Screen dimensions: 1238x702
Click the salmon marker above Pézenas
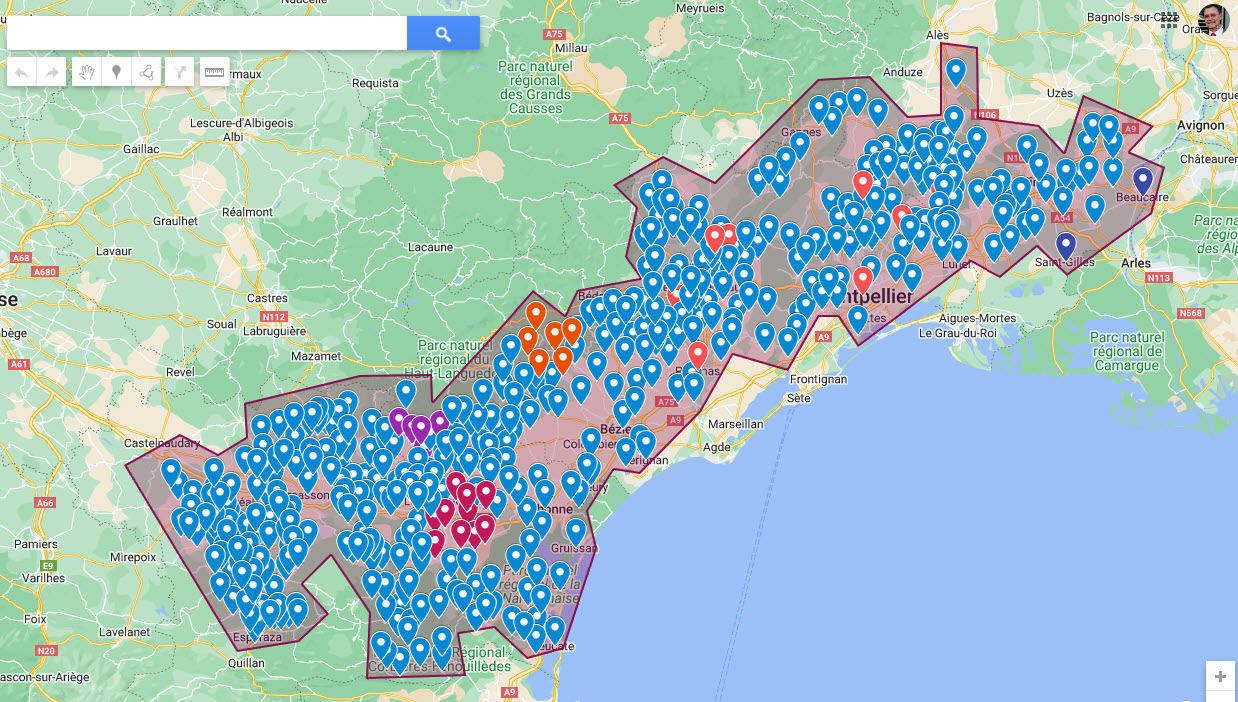(x=698, y=354)
